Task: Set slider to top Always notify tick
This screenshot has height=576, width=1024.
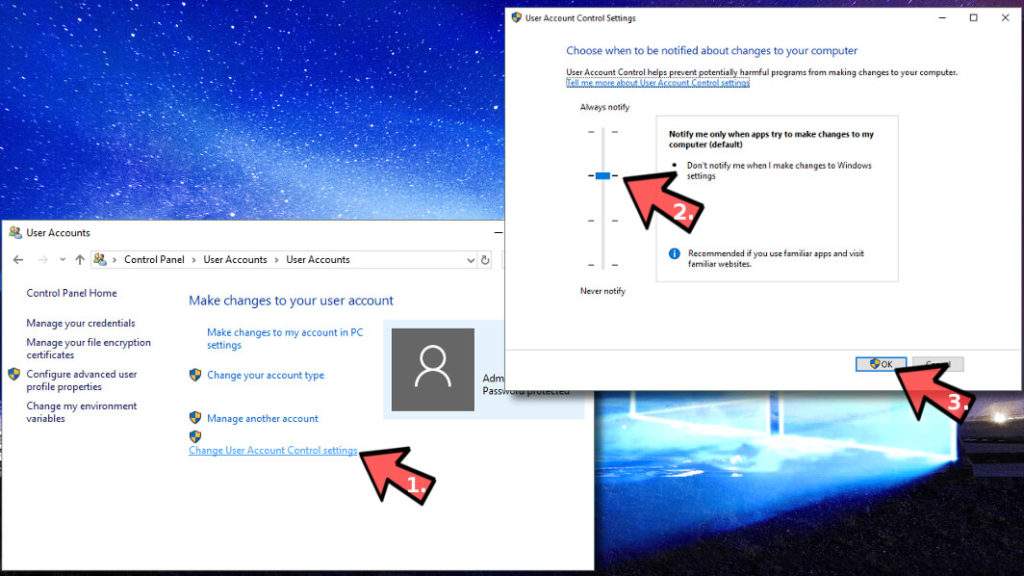Action: click(603, 132)
